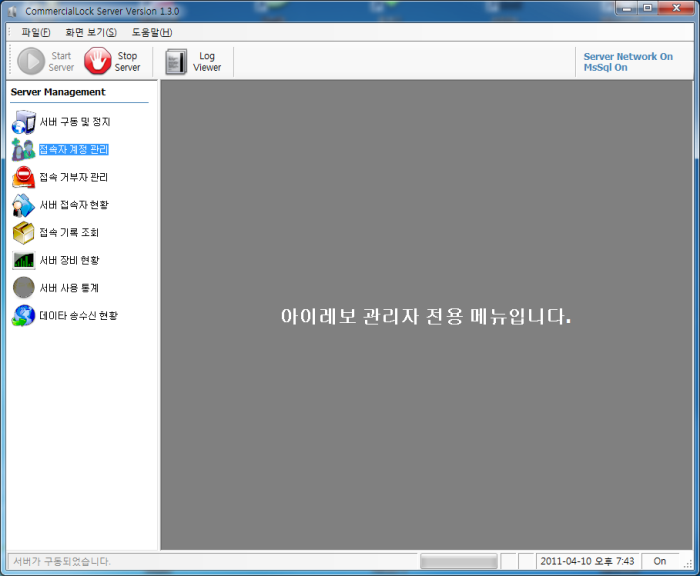Click the 서버가 구동되었습니다 status bar message
Screen dimensions: 700x576
62,561
